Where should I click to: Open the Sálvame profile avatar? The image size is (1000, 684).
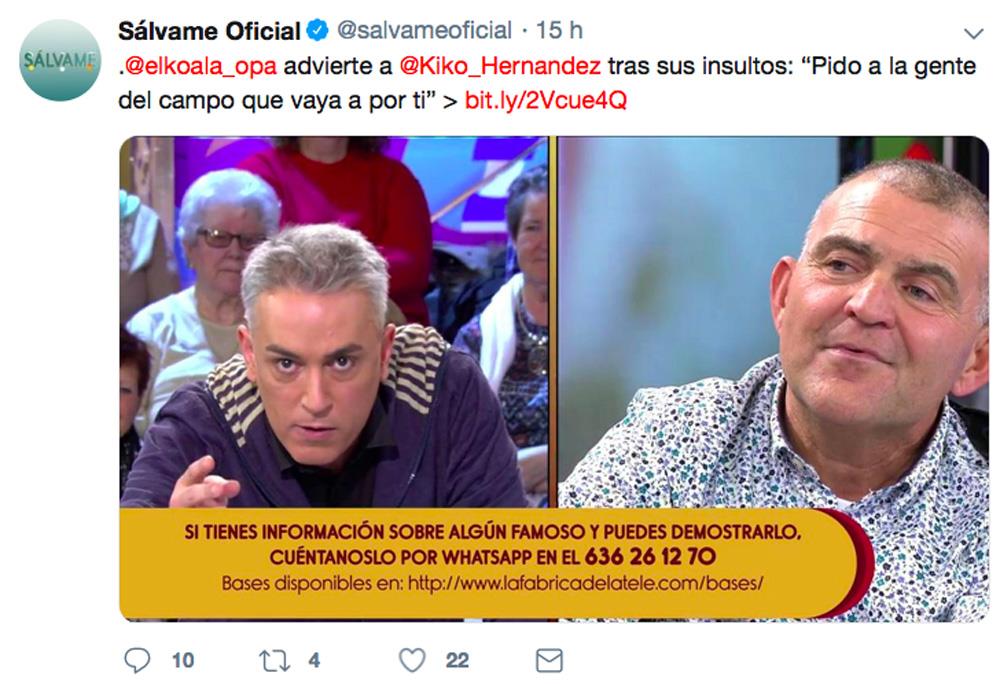point(60,60)
